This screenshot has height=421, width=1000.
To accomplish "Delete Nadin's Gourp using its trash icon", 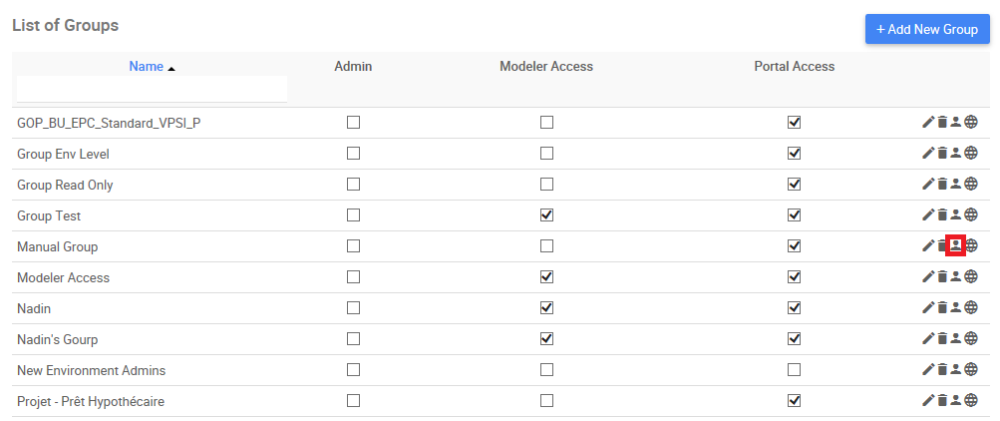I will click(942, 339).
